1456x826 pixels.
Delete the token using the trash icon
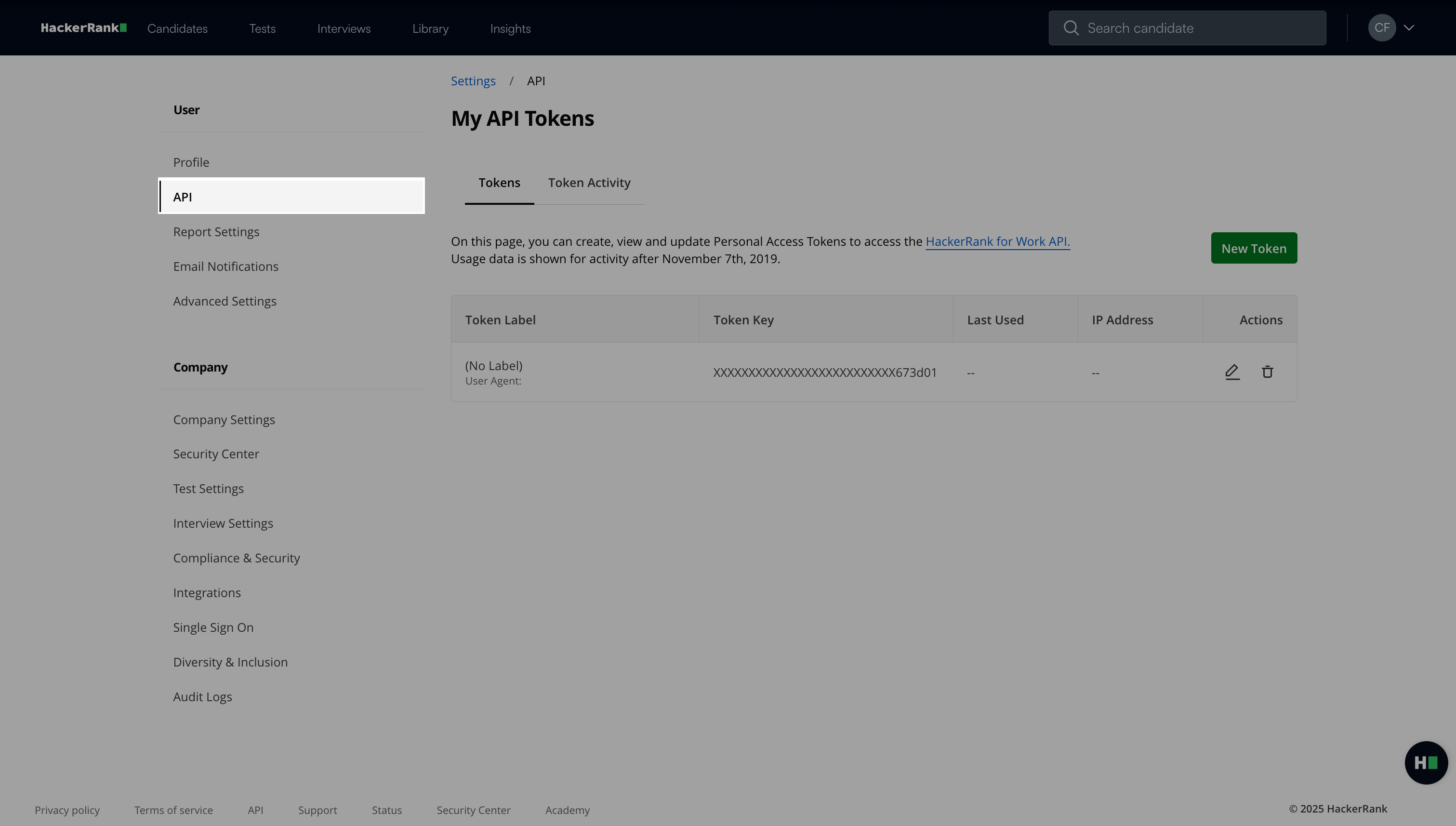(1267, 372)
